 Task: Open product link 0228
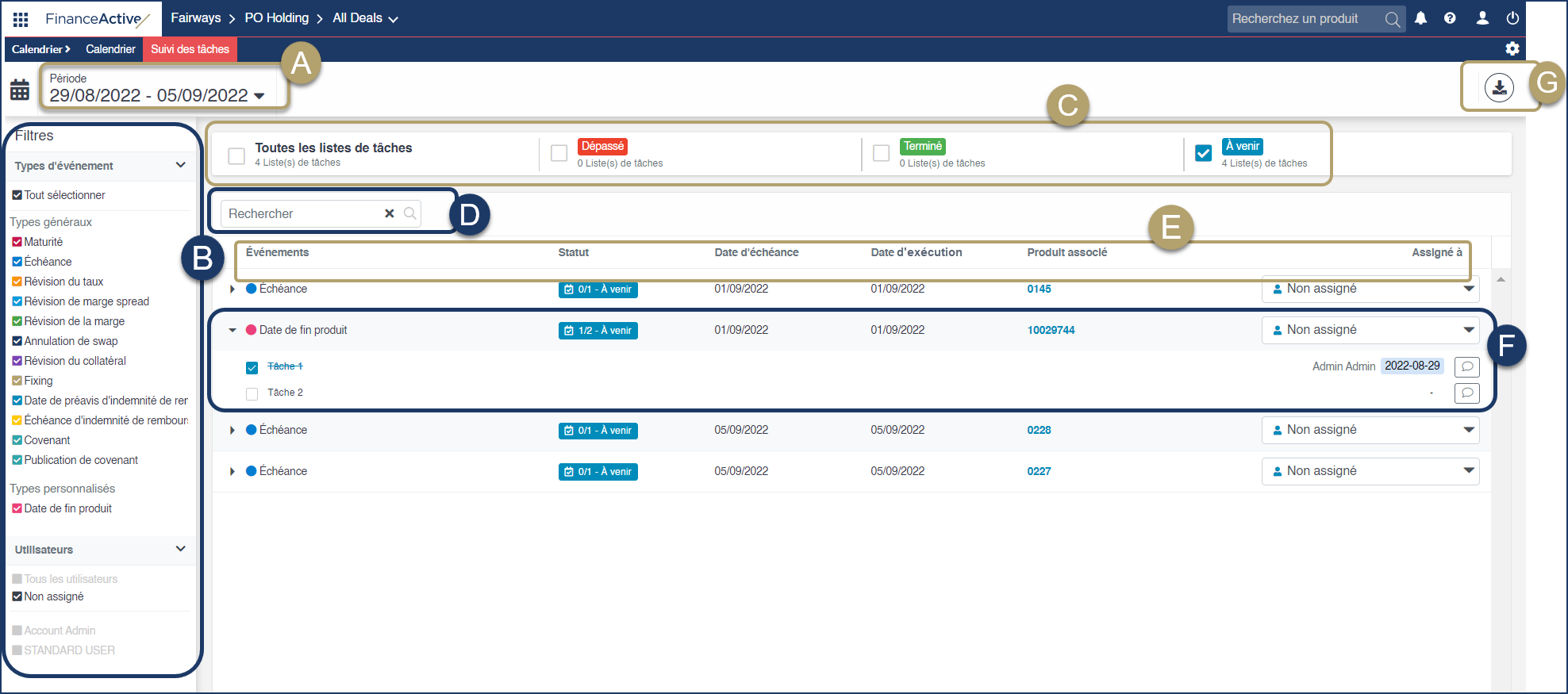click(1039, 430)
